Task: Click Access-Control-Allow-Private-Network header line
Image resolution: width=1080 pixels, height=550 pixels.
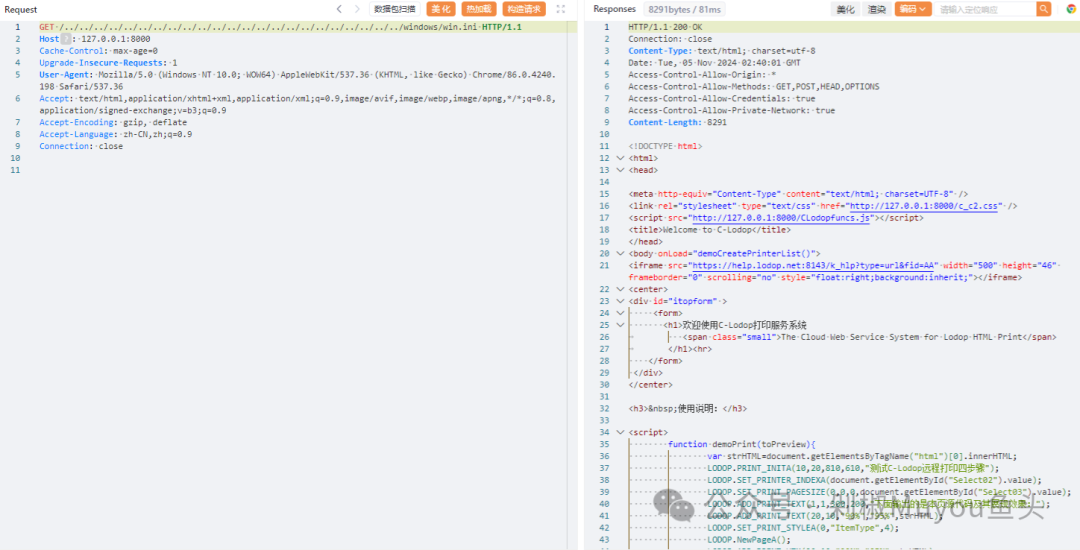Action: click(731, 110)
